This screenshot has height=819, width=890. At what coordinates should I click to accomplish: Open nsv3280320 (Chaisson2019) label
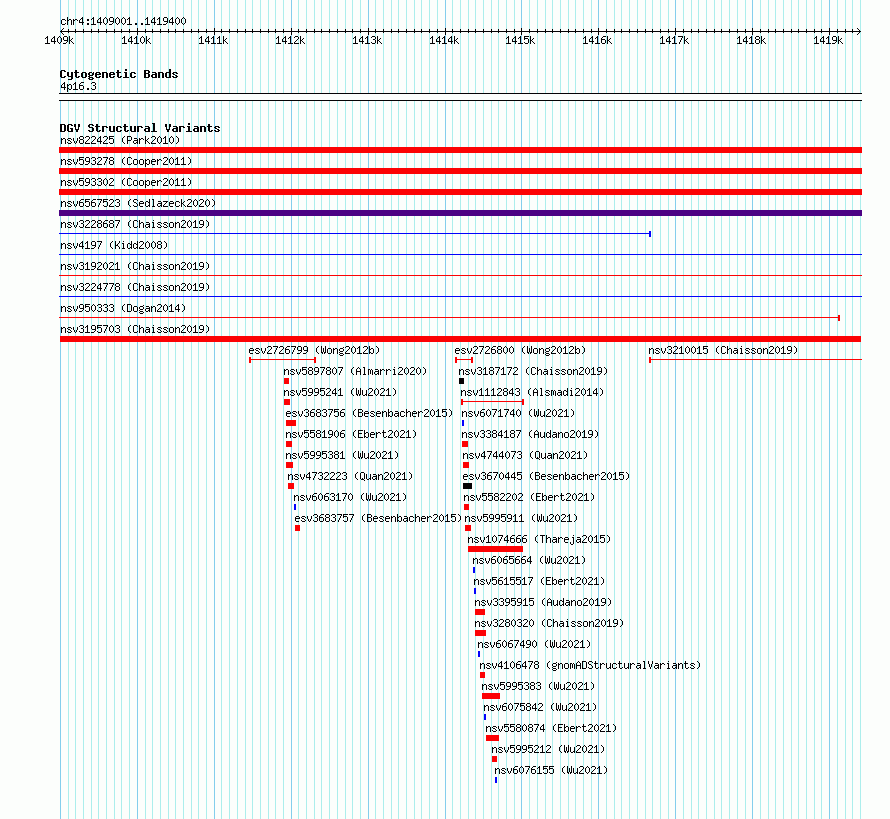point(549,623)
